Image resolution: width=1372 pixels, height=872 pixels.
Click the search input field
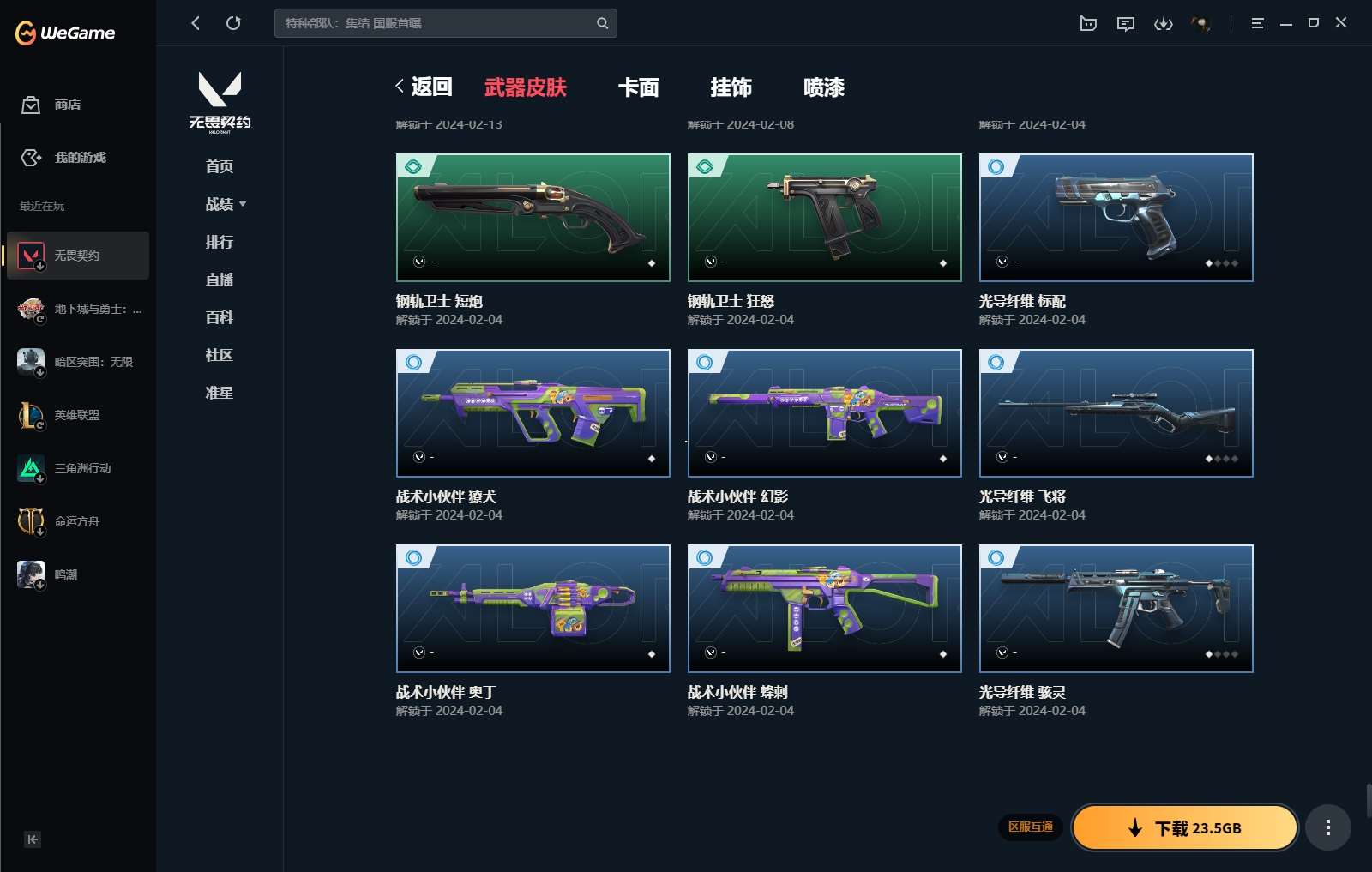point(433,23)
